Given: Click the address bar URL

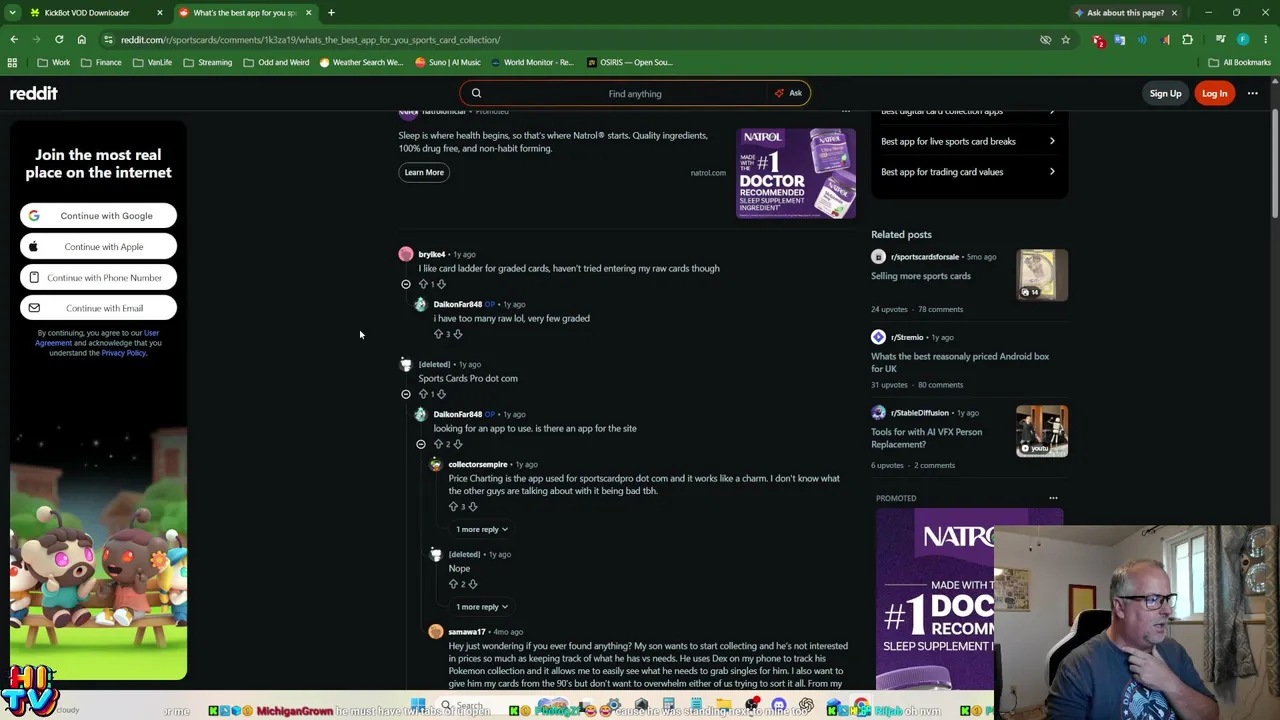Looking at the screenshot, I should 310,40.
